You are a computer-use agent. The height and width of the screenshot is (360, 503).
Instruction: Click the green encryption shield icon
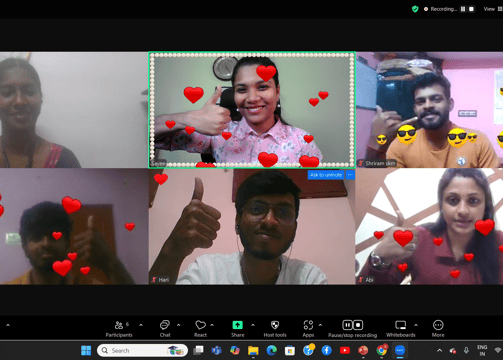tap(415, 9)
